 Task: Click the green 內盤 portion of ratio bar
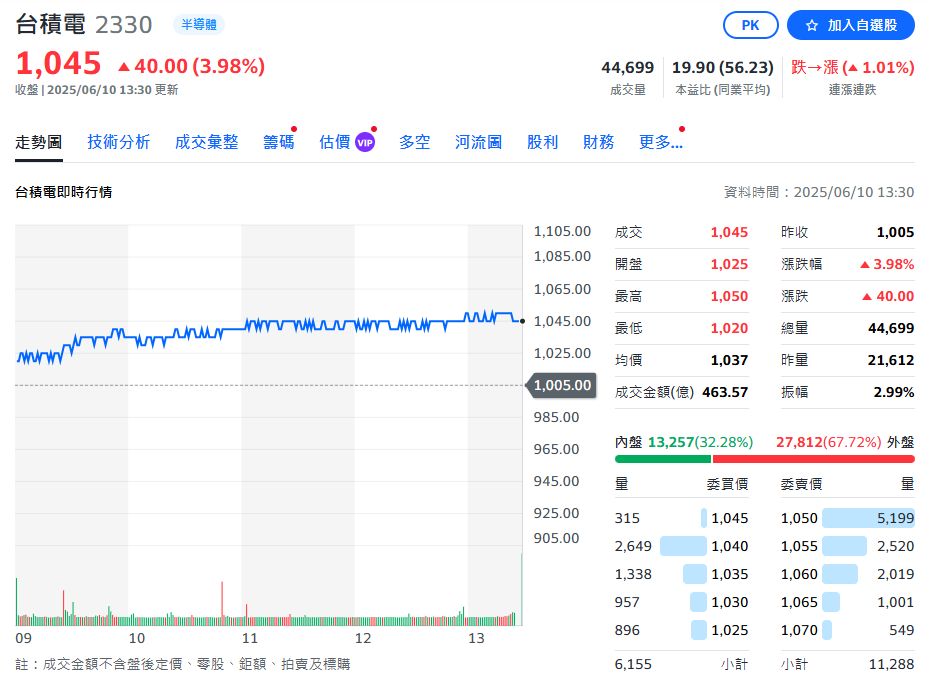pos(663,459)
